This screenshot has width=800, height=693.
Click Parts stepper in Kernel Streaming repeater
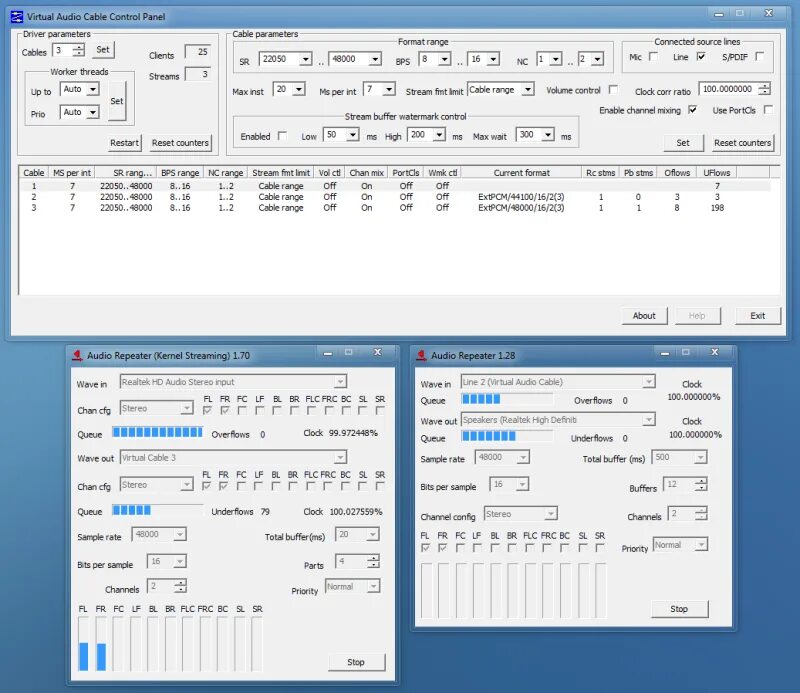pos(373,561)
